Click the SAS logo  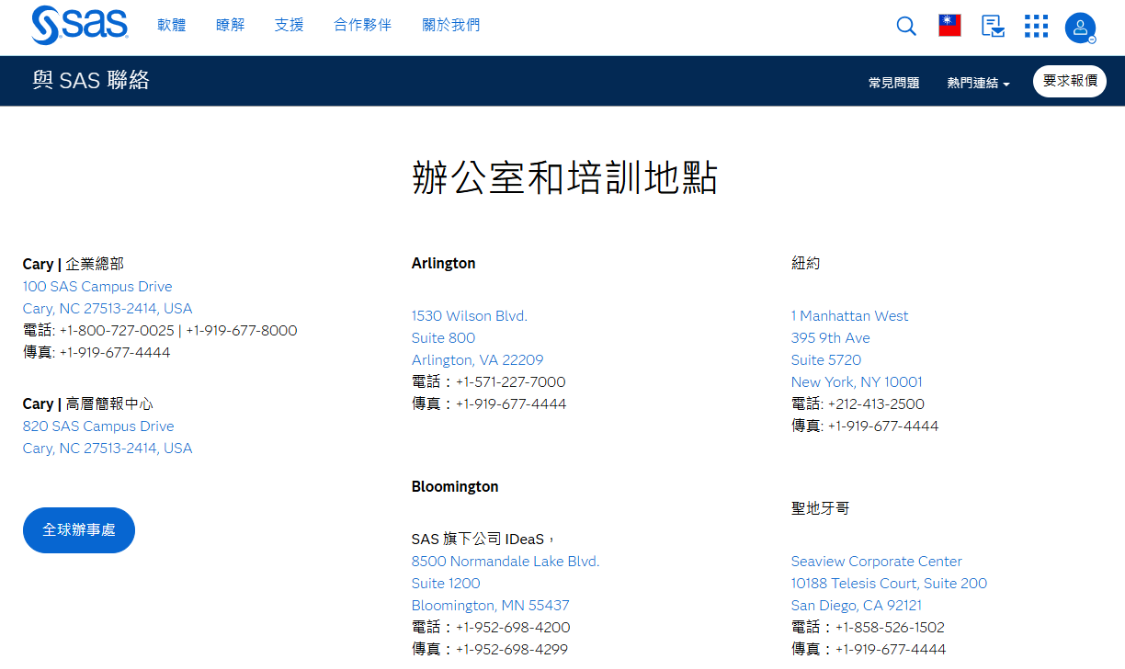[79, 26]
